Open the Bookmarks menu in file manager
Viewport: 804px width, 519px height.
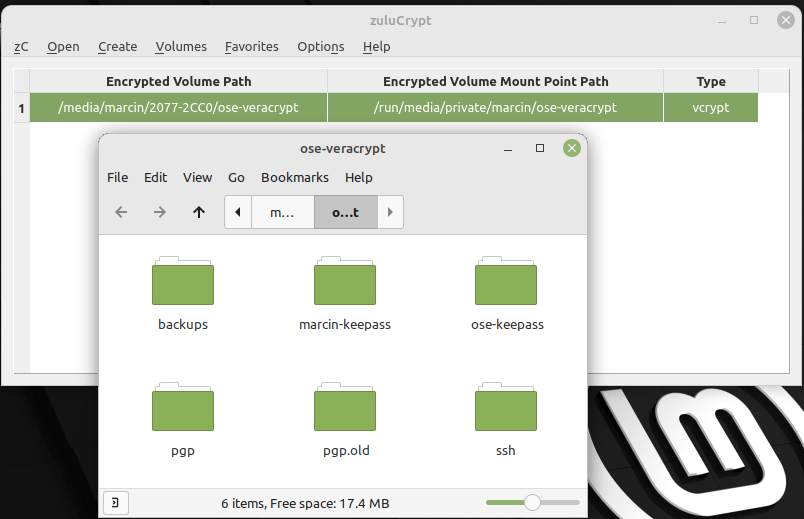pos(295,177)
